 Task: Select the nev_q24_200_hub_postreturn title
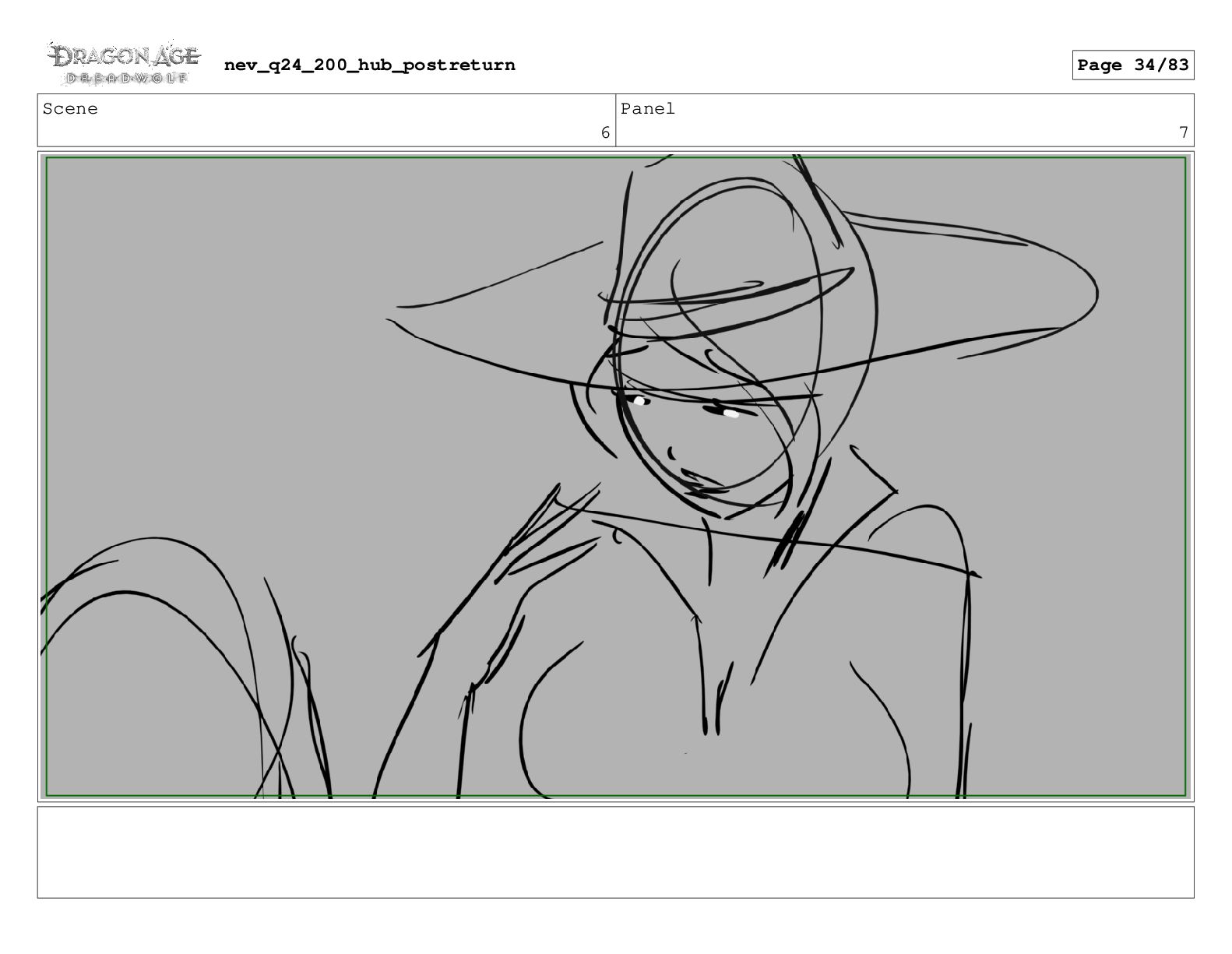[x=369, y=65]
